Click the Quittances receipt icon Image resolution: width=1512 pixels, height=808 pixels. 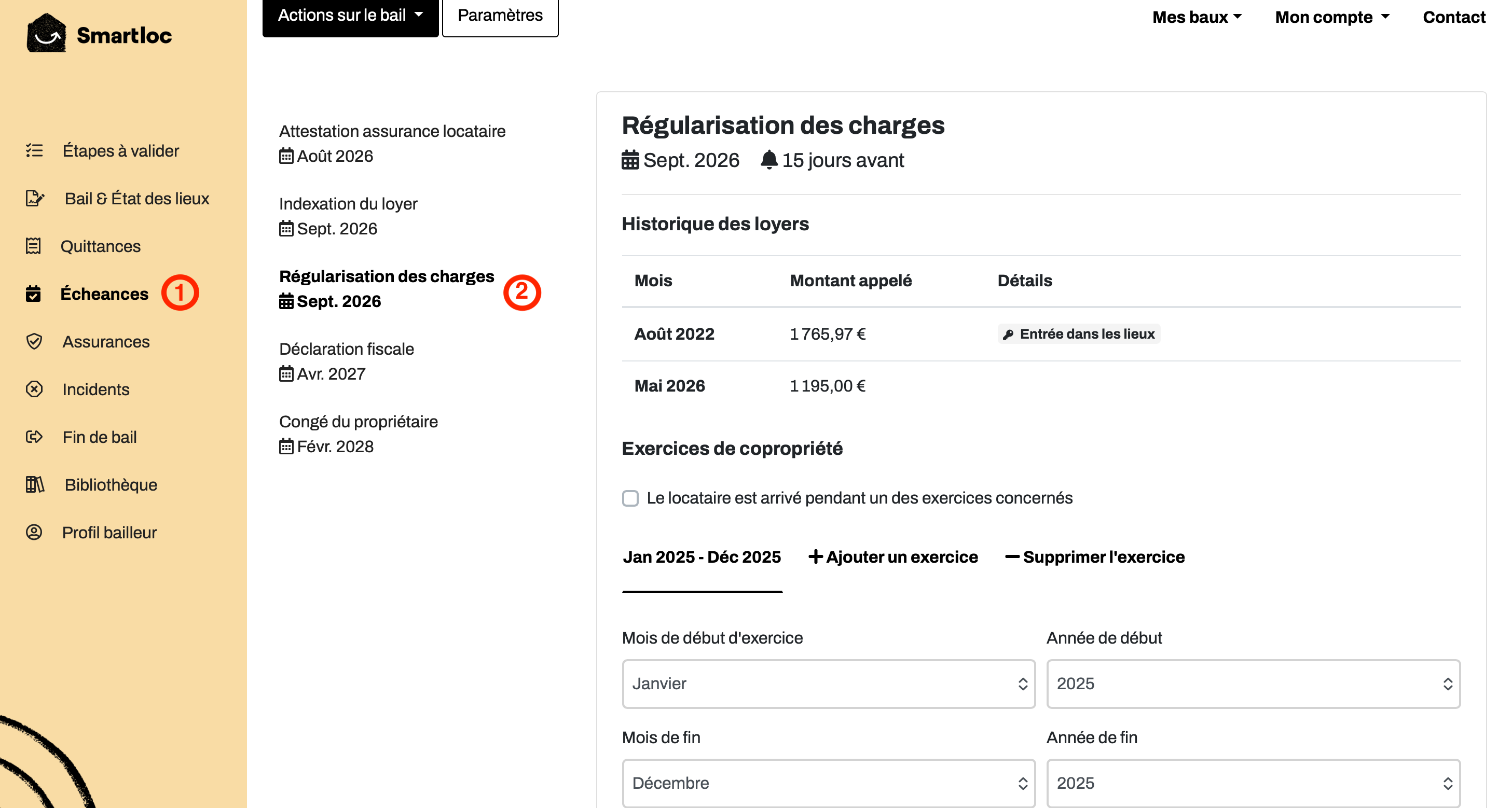[x=33, y=246]
